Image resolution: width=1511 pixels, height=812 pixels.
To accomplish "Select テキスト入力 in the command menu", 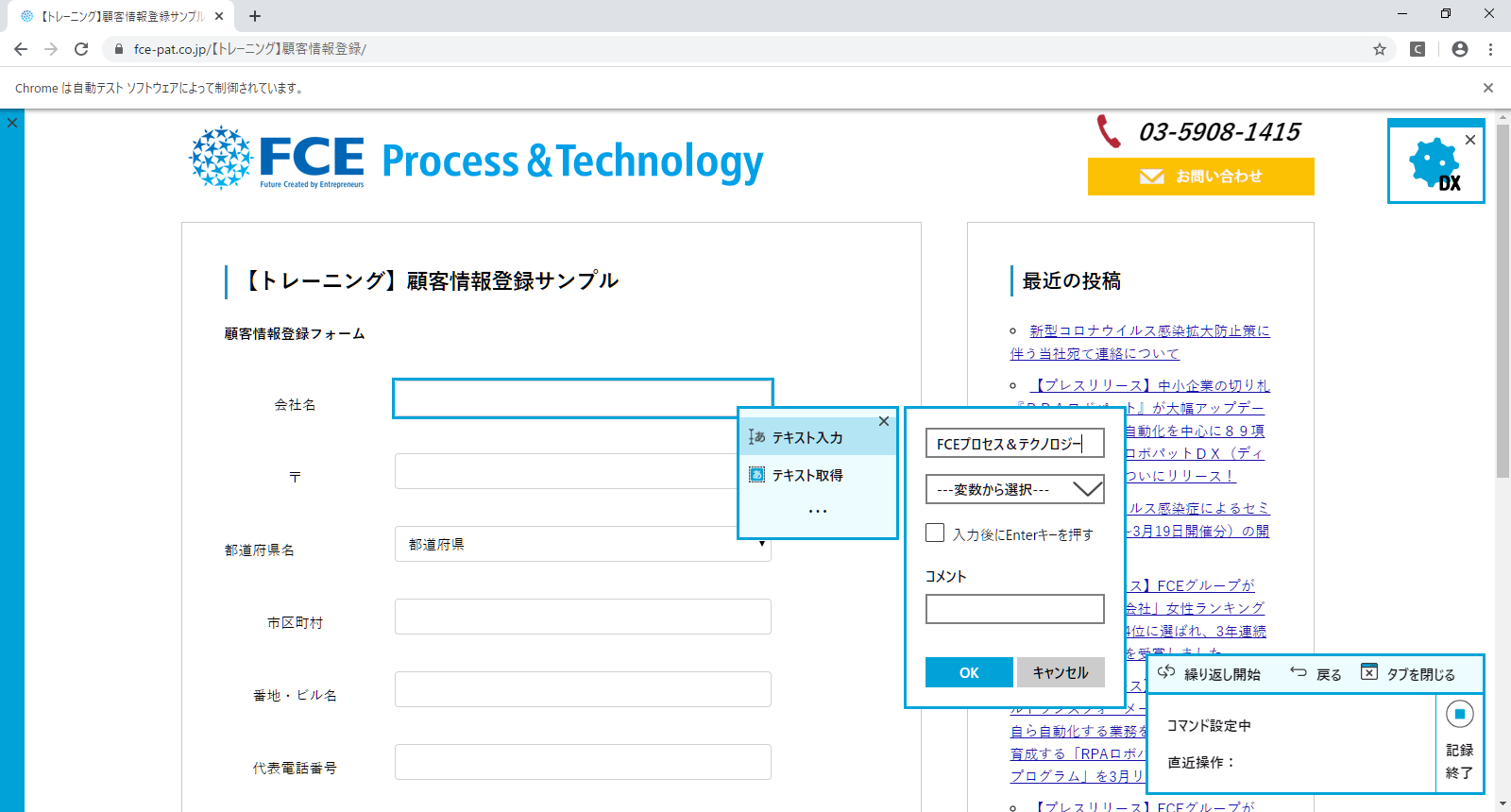I will tap(807, 437).
